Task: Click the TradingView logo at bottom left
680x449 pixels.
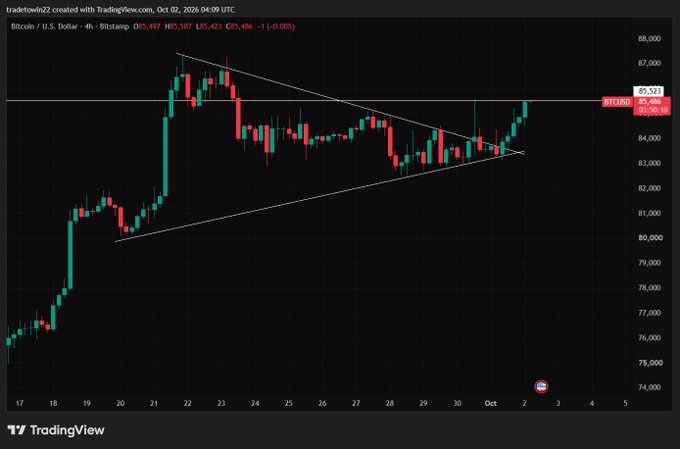Action: tap(56, 430)
